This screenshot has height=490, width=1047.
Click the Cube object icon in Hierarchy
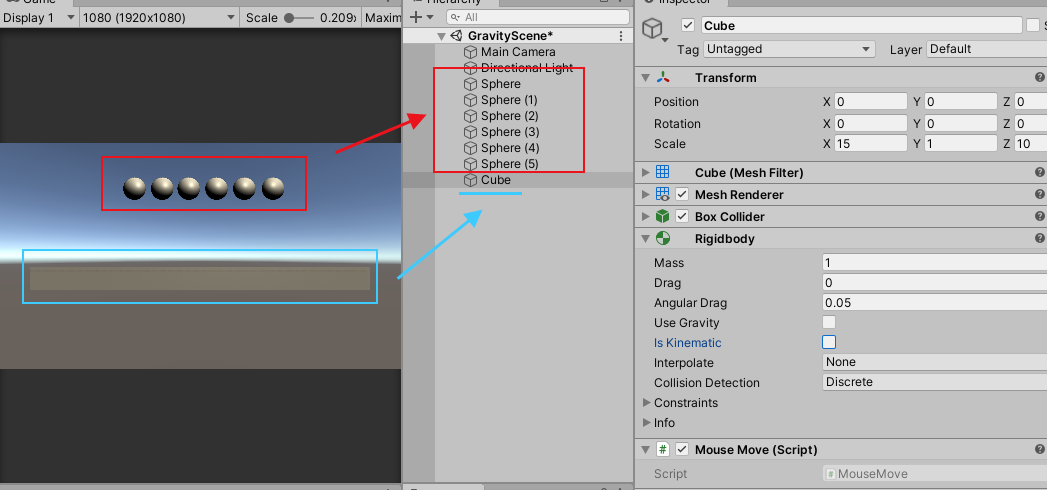(x=470, y=180)
